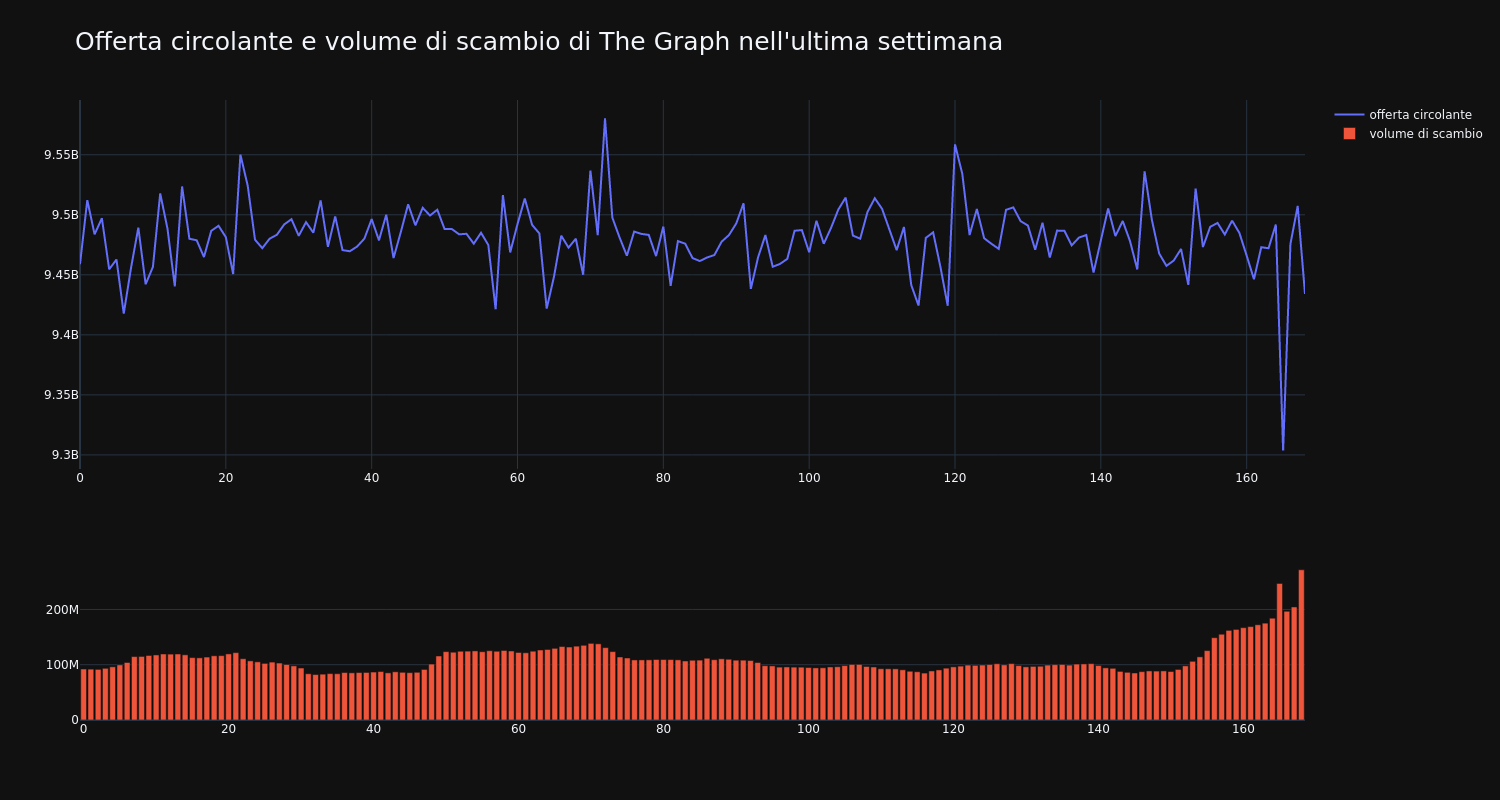This screenshot has height=800, width=1500.
Task: Click the 9.3B y-axis label
Action: tap(64, 455)
